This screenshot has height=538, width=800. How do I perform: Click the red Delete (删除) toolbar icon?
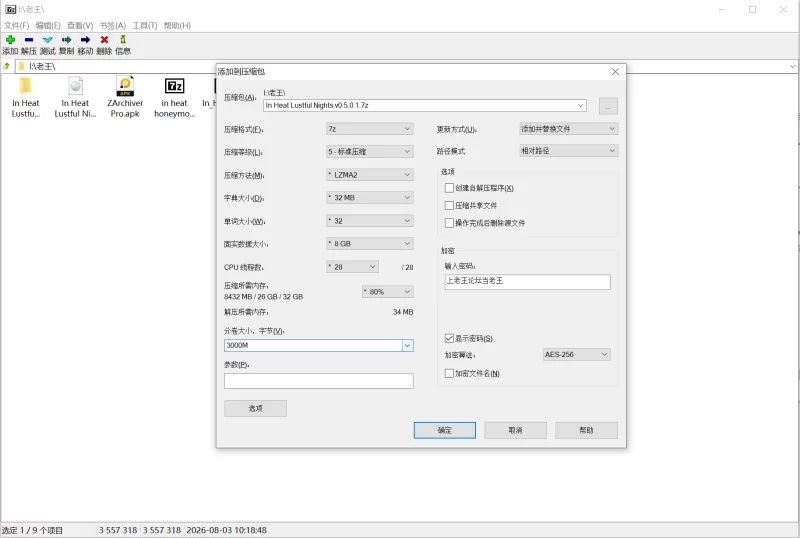pyautogui.click(x=104, y=40)
